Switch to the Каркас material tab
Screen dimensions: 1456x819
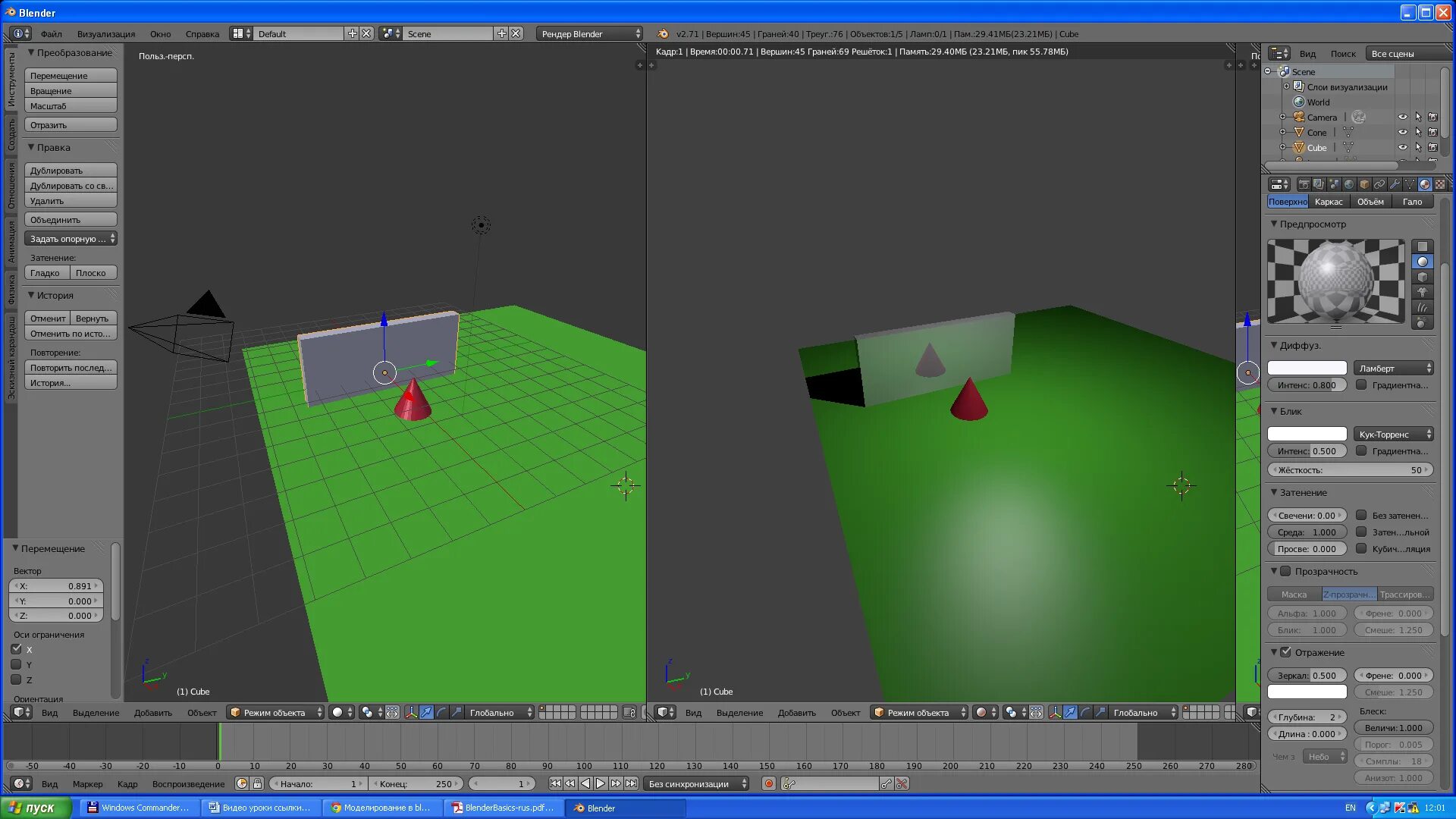[1328, 202]
